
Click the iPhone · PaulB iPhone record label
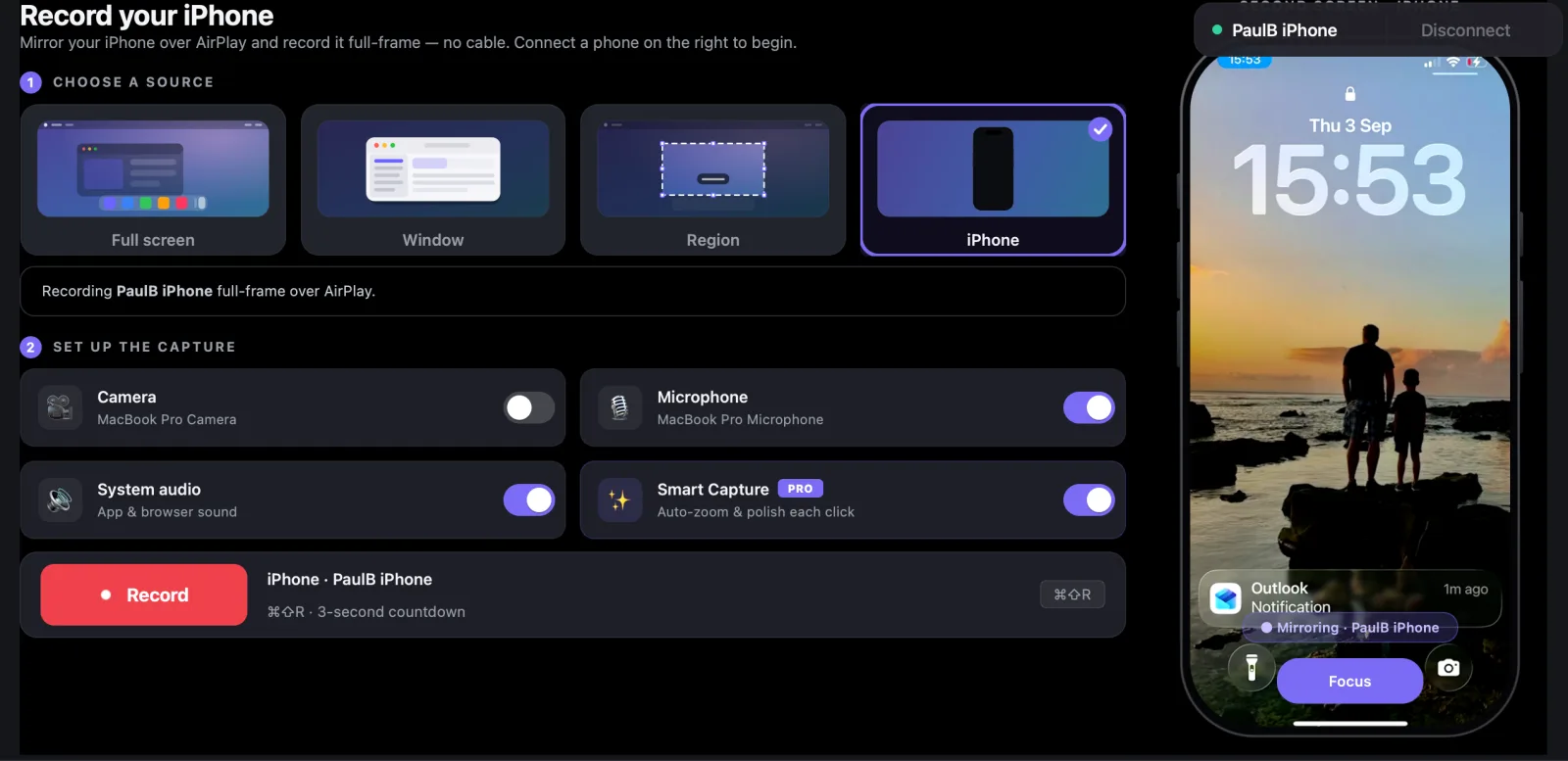tap(349, 579)
